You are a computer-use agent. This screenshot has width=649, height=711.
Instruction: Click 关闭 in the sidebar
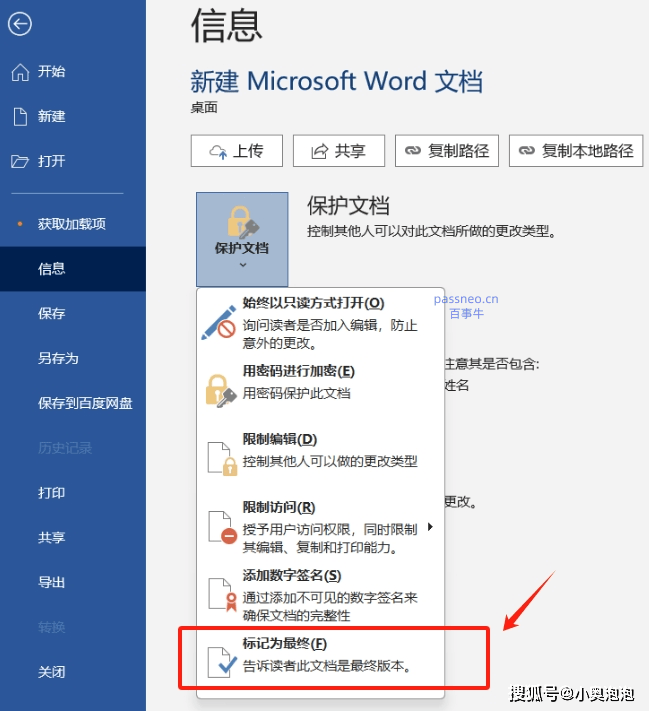pyautogui.click(x=73, y=672)
